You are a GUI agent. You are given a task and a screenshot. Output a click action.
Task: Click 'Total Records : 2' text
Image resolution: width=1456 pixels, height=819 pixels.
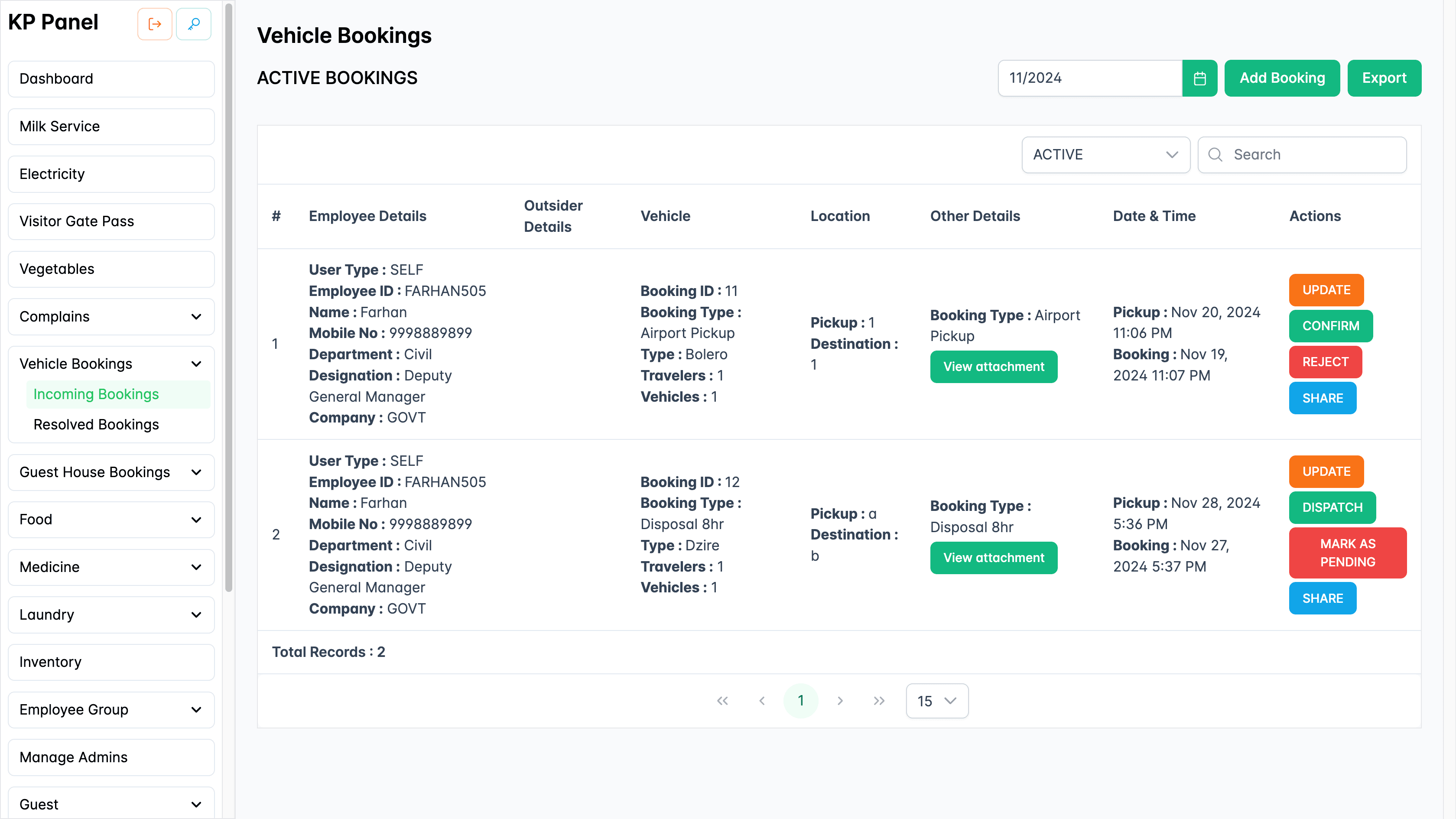(328, 652)
